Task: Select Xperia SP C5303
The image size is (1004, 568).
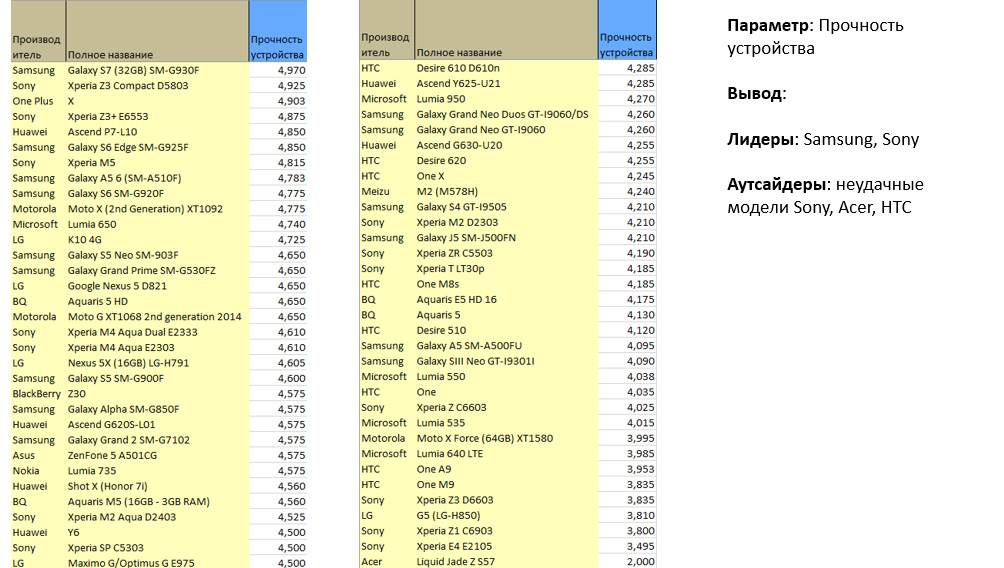Action: coord(106,548)
